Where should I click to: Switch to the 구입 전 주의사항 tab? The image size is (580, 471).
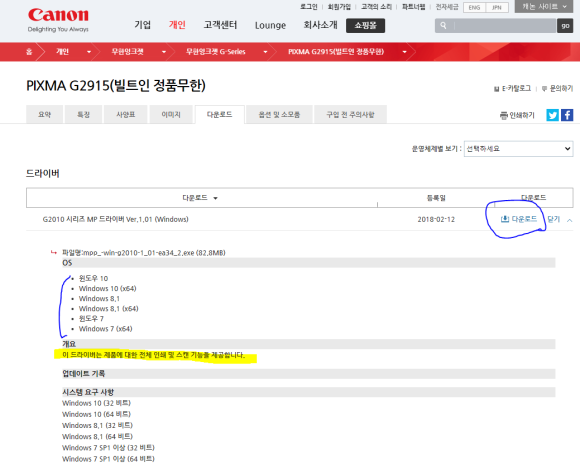coord(350,115)
